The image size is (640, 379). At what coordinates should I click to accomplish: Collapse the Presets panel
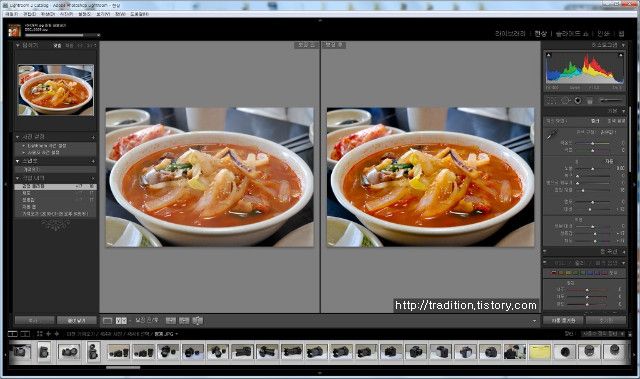click(18, 137)
